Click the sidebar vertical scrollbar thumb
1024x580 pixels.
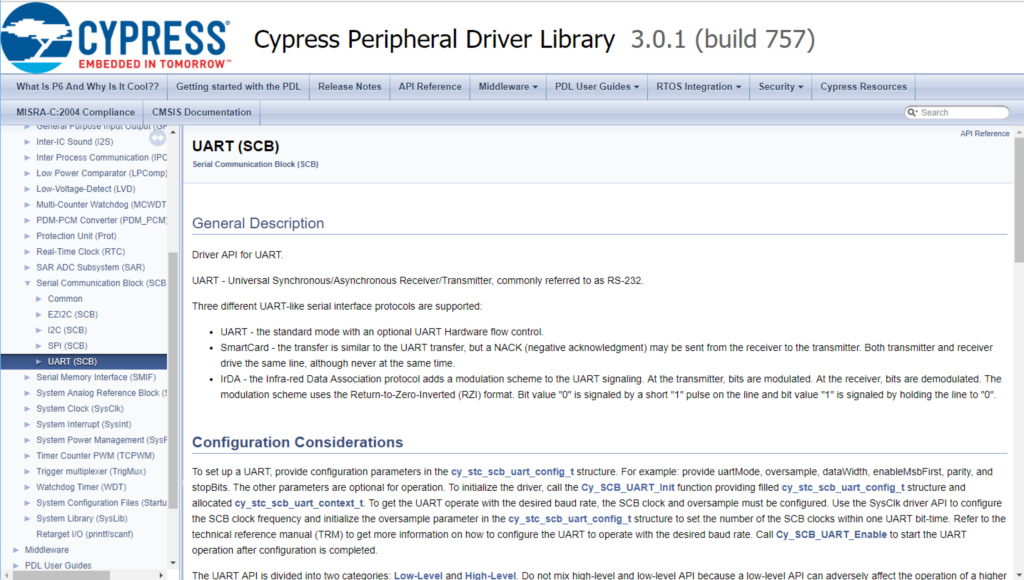(173, 381)
